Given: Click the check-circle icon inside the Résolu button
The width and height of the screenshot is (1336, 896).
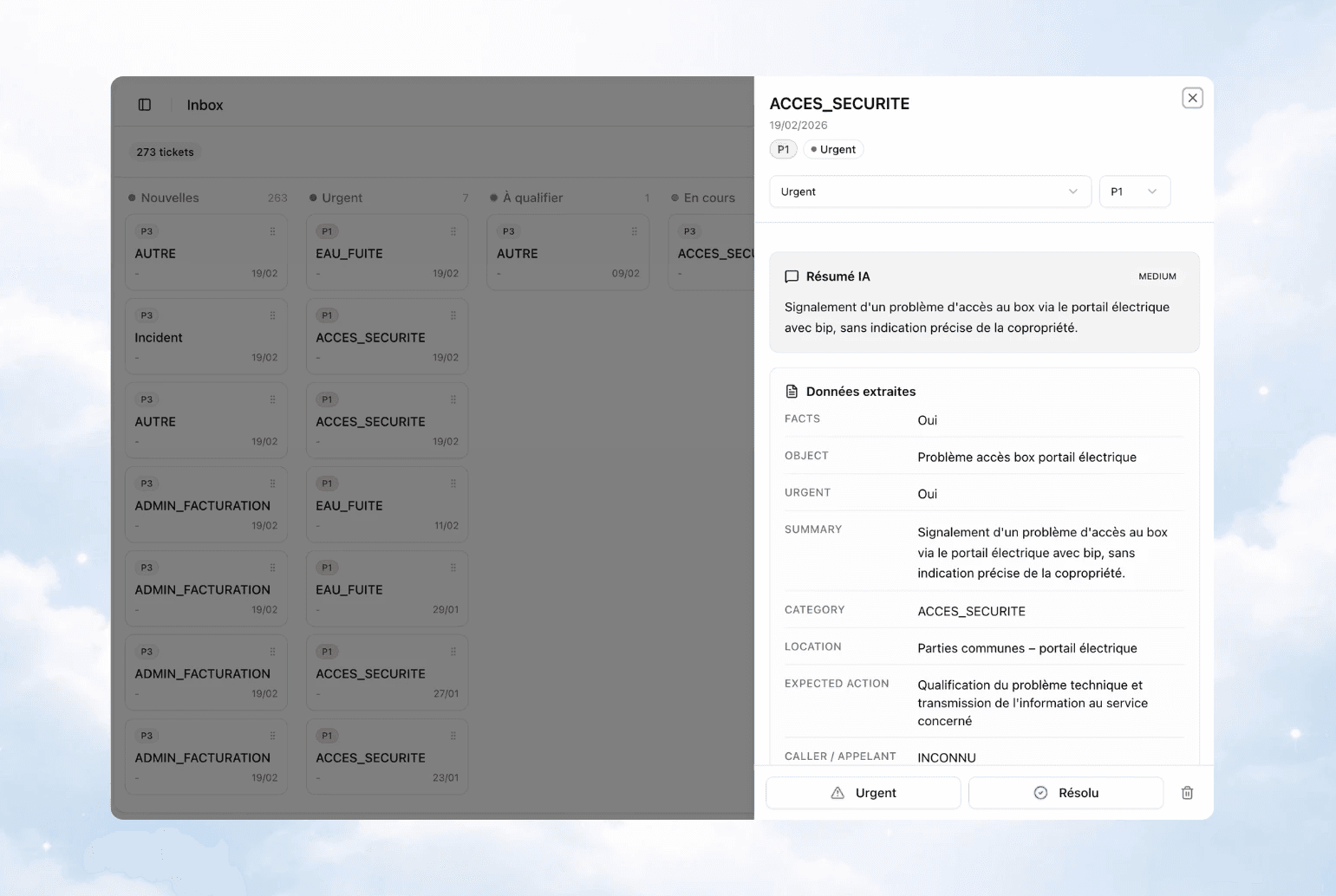Looking at the screenshot, I should click(x=1039, y=792).
